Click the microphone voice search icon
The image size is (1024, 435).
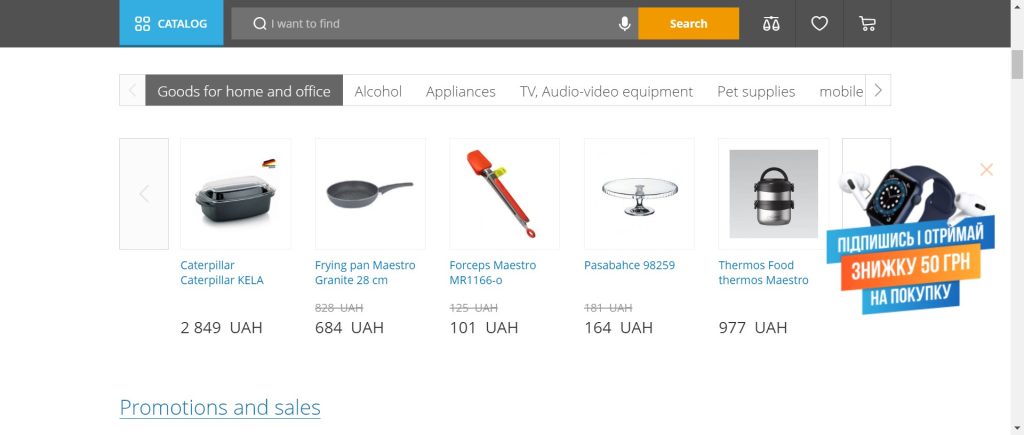point(625,24)
